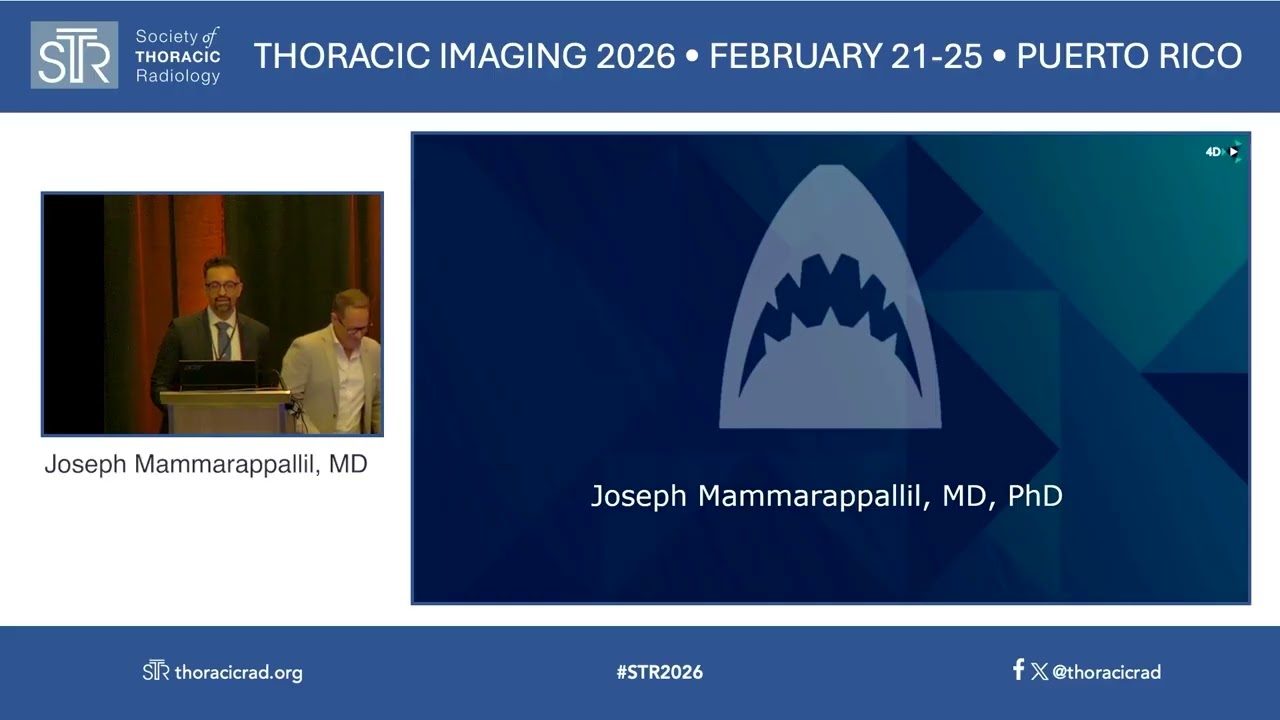Select the speaker camera video thumbnail
The image size is (1280, 720).
[212, 314]
